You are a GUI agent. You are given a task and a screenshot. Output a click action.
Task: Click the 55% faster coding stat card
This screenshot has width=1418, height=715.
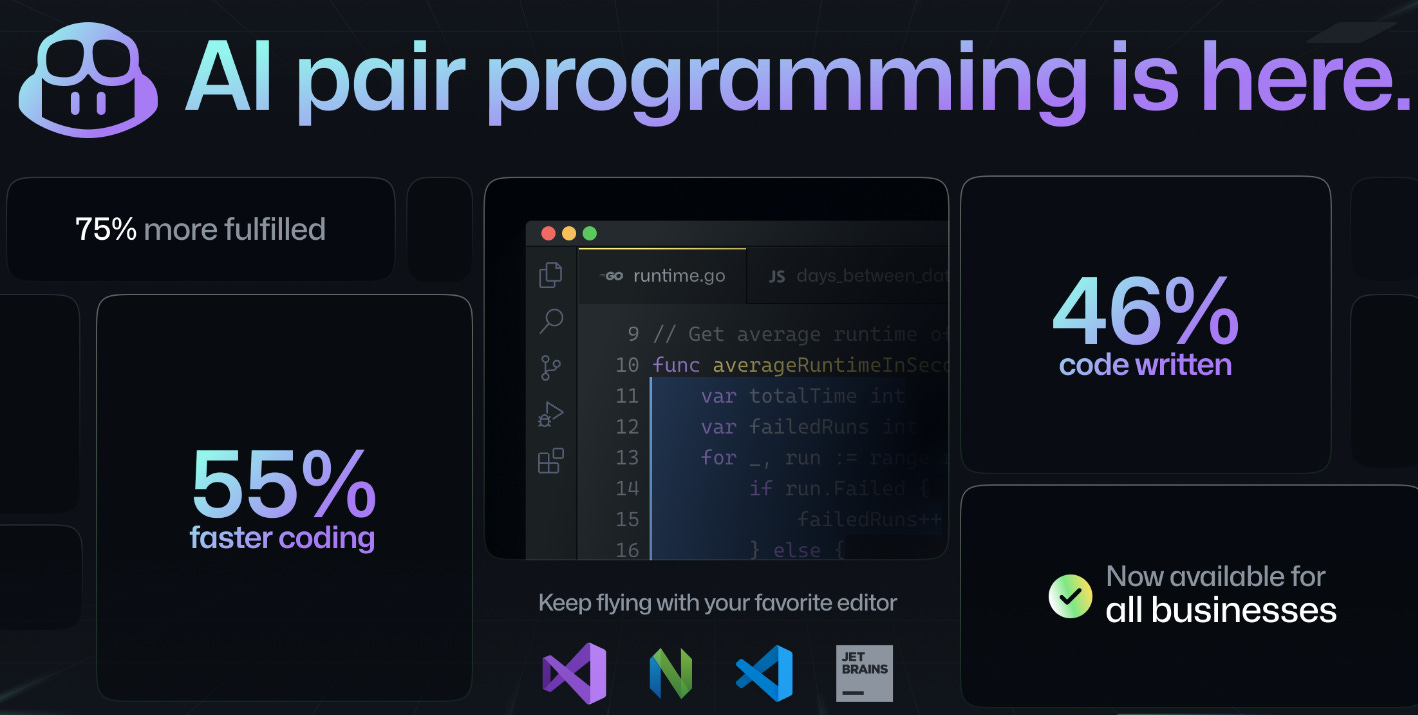(284, 497)
